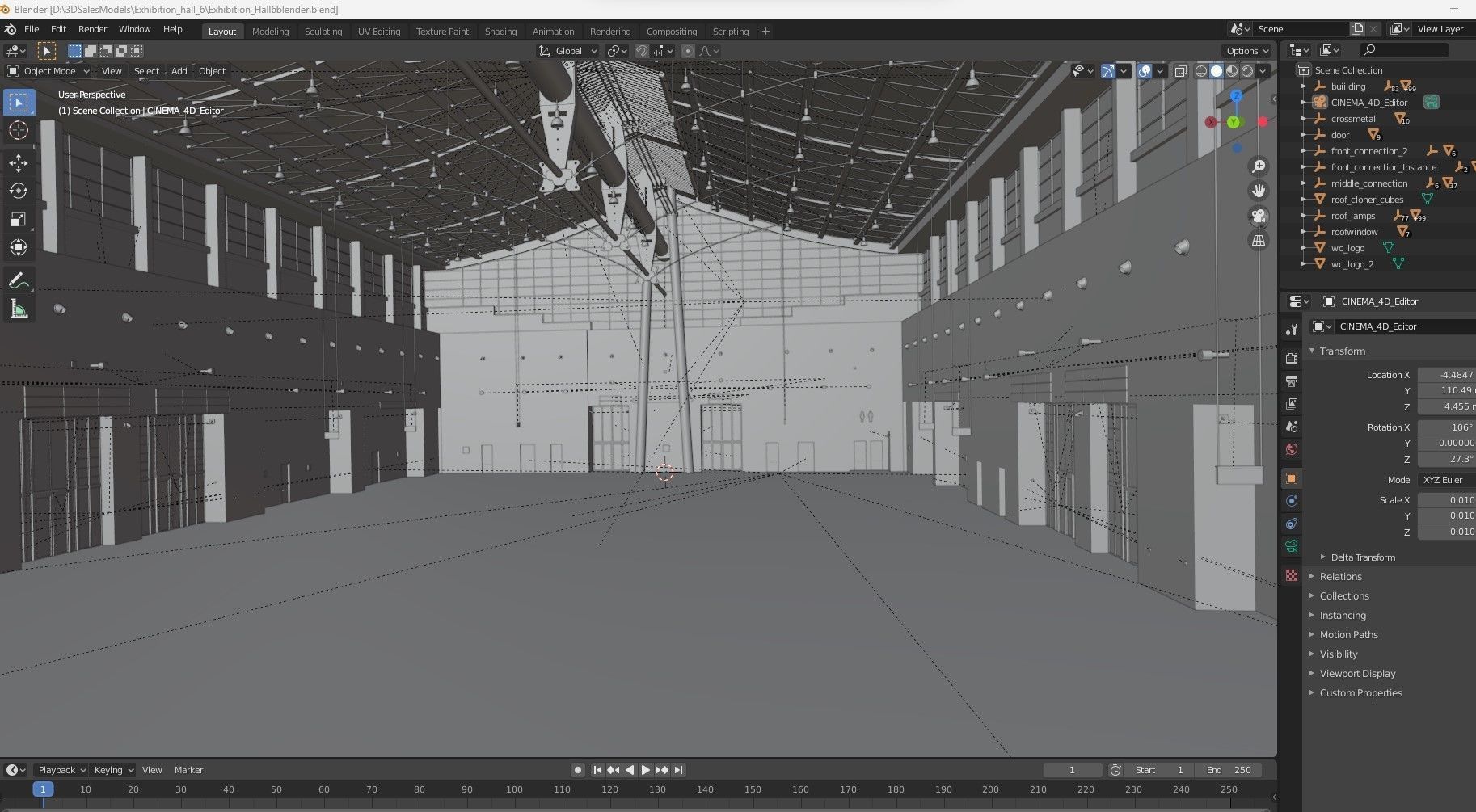Toggle viewport gizmos display
Image resolution: width=1476 pixels, height=812 pixels.
[x=1108, y=71]
